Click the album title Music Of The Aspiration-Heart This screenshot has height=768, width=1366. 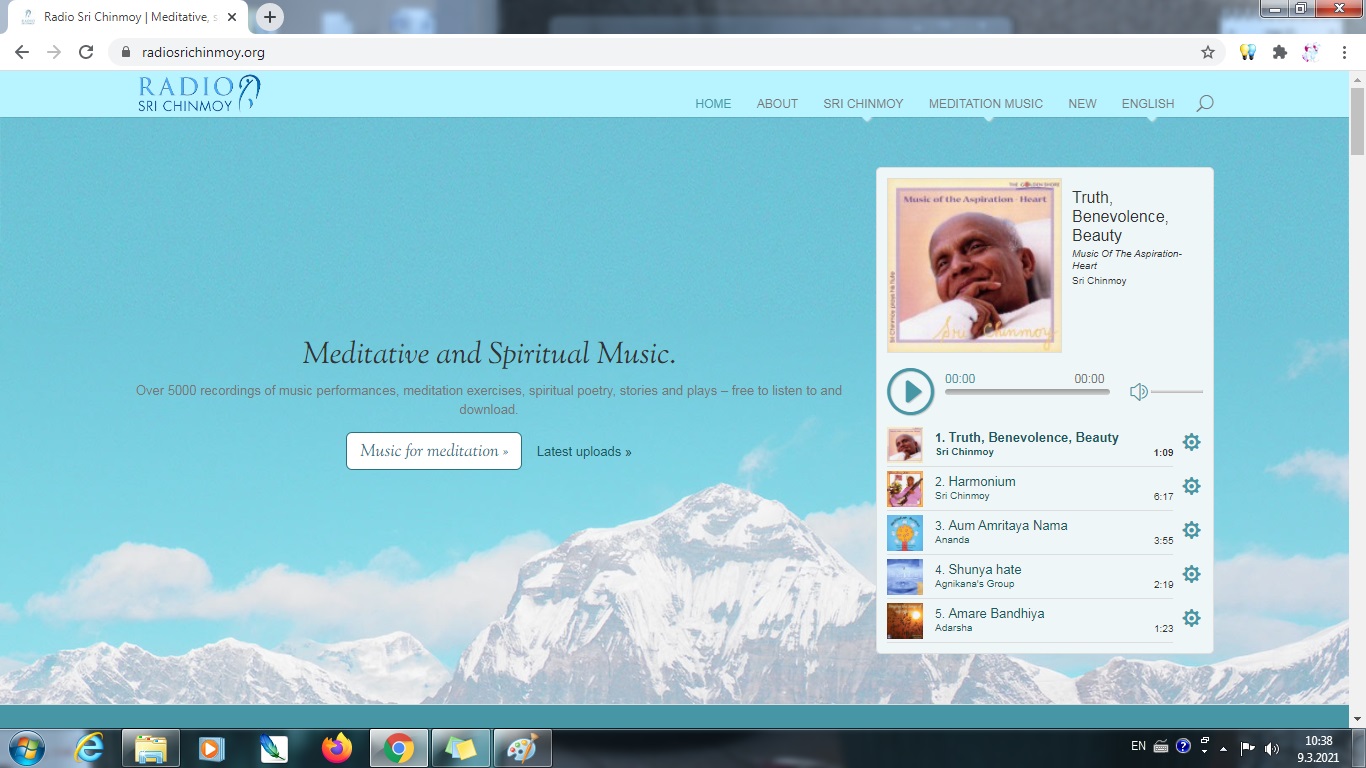pos(1127,259)
